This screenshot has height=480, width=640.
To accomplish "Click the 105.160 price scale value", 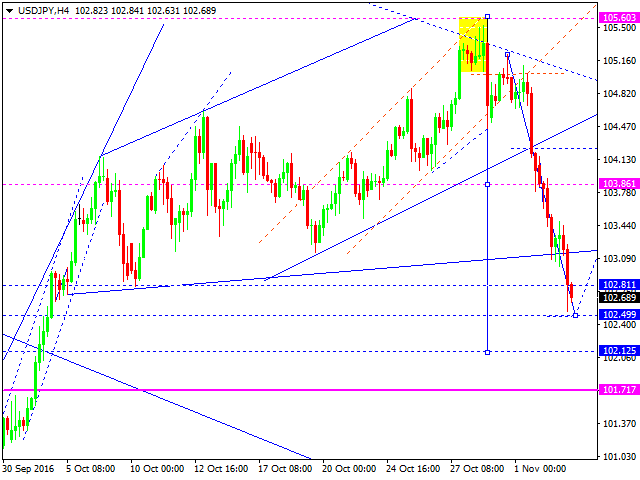I will (x=620, y=61).
